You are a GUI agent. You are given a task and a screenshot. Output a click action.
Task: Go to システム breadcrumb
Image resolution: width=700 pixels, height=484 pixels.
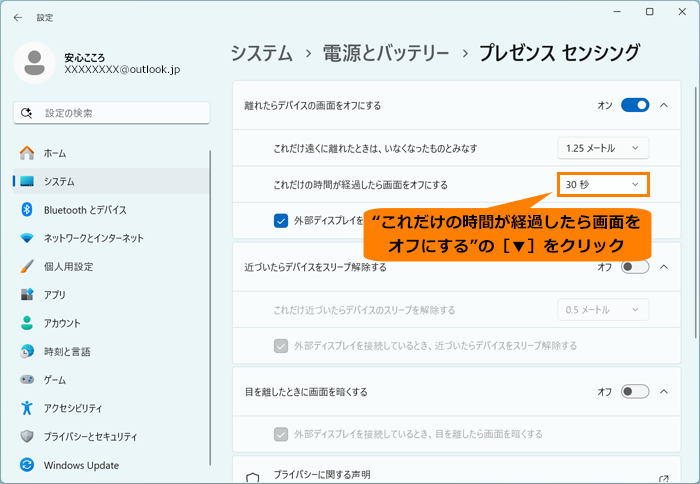pyautogui.click(x=262, y=54)
